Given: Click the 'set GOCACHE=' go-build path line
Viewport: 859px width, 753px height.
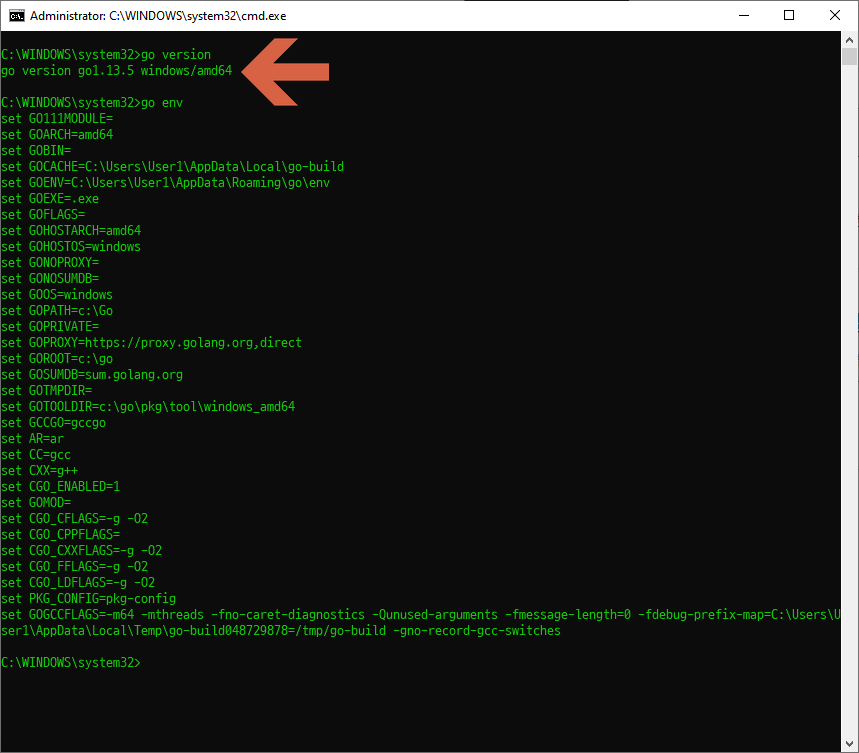Looking at the screenshot, I should pos(173,166).
